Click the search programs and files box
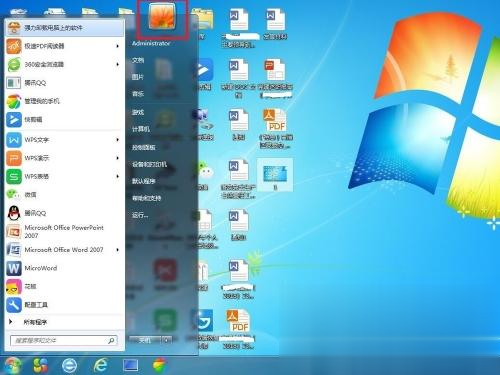The width and height of the screenshot is (500, 375). click(x=63, y=340)
